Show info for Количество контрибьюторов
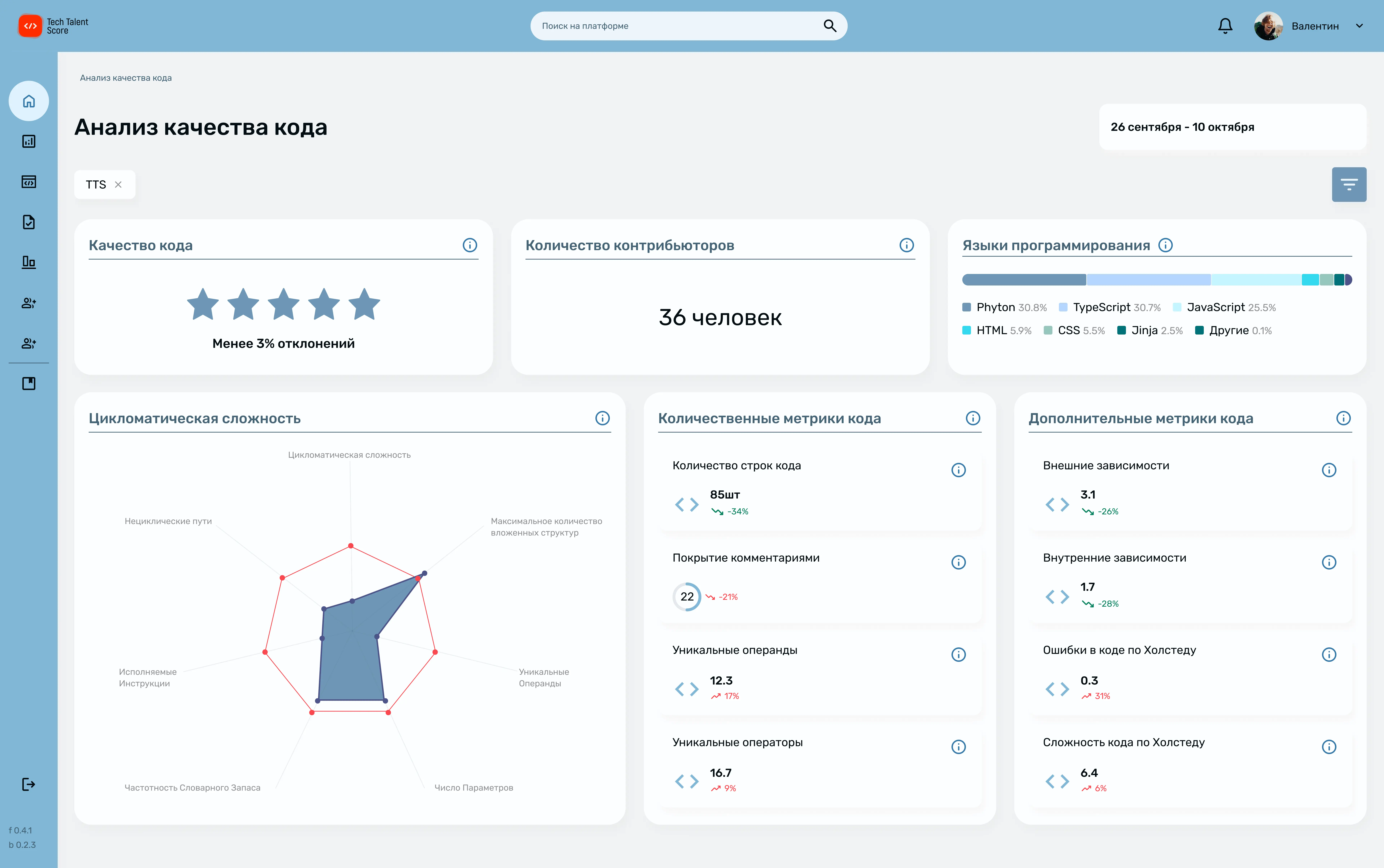The height and width of the screenshot is (868, 1384). (x=906, y=245)
